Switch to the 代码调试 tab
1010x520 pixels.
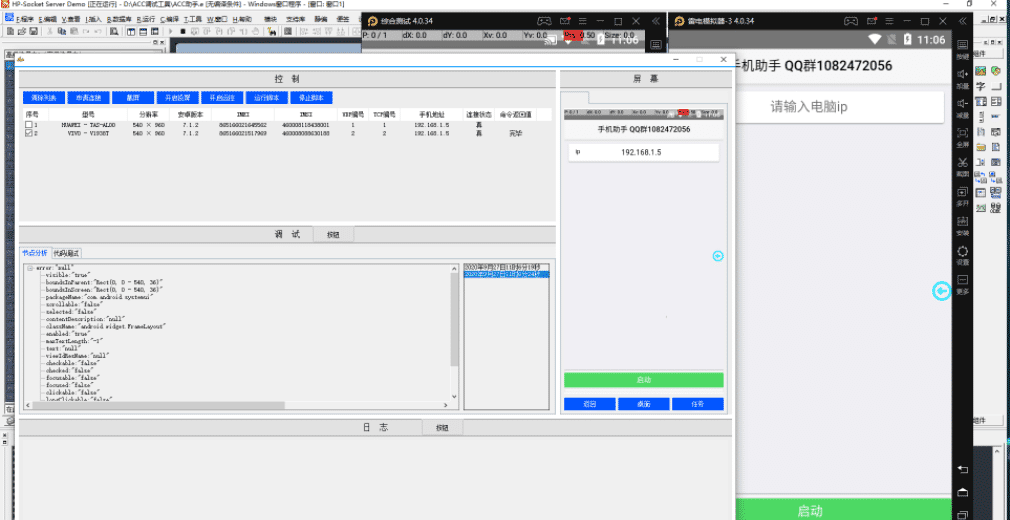pos(66,253)
